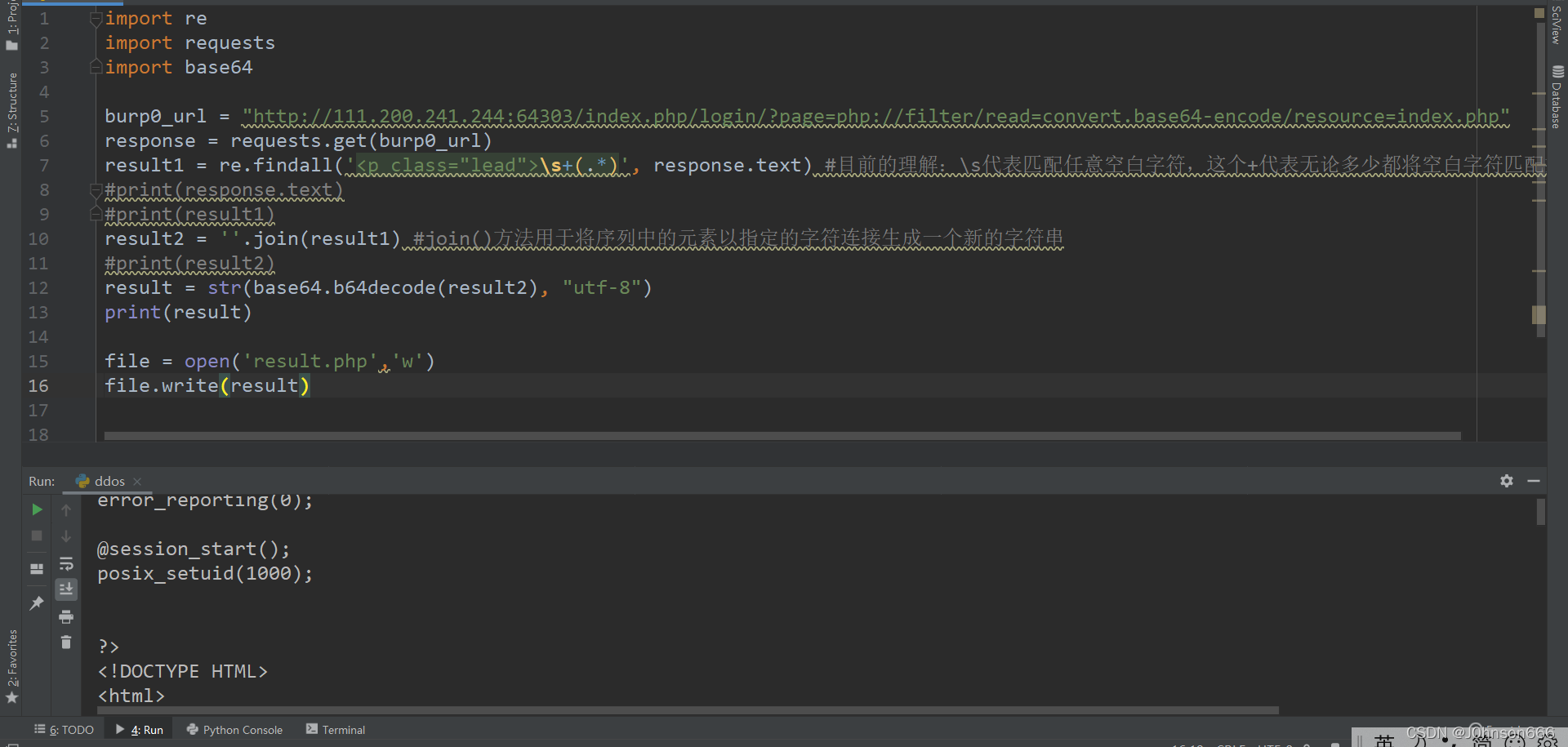Viewport: 1568px width, 747px height.
Task: Click the burp0_url string URL
Action: click(875, 117)
